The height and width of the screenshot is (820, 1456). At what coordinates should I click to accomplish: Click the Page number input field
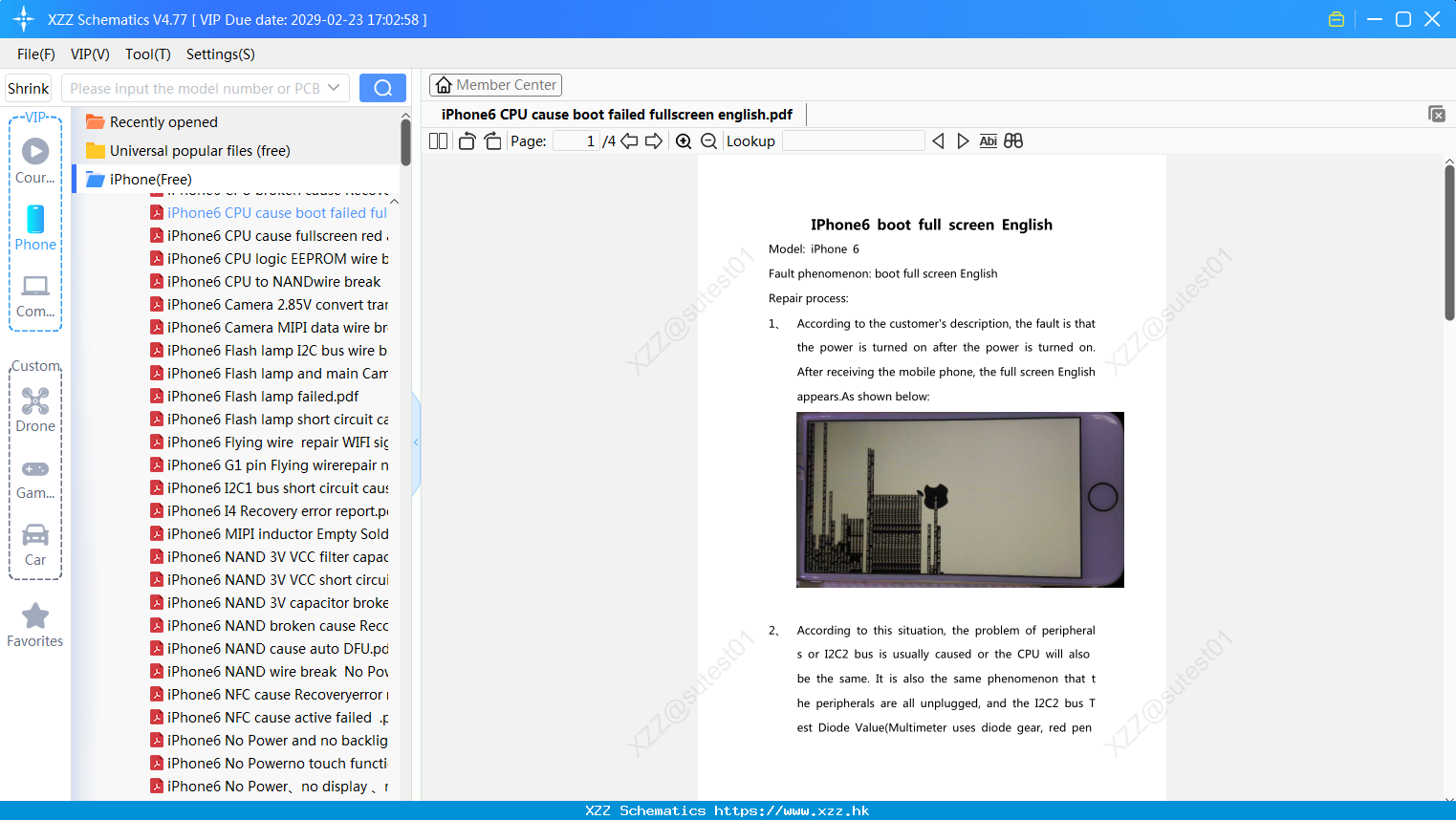[576, 141]
